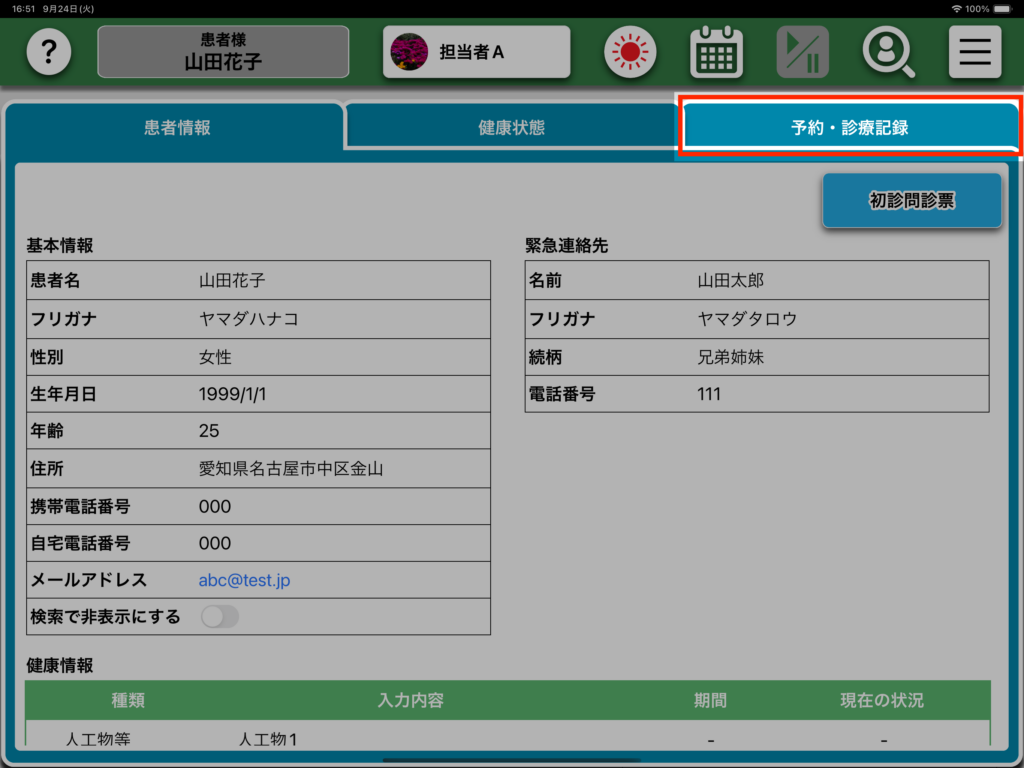This screenshot has height=768, width=1024.
Task: Tap the abc@test.jp email link
Action: point(244,580)
